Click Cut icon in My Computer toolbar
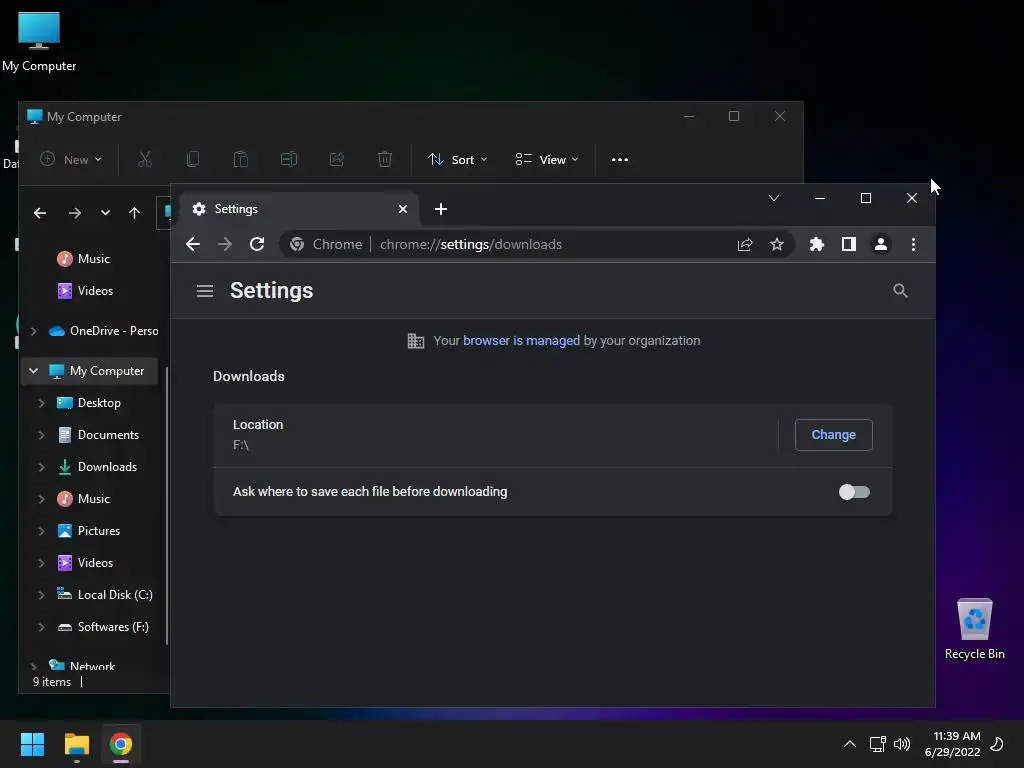This screenshot has width=1024, height=768. (x=144, y=159)
